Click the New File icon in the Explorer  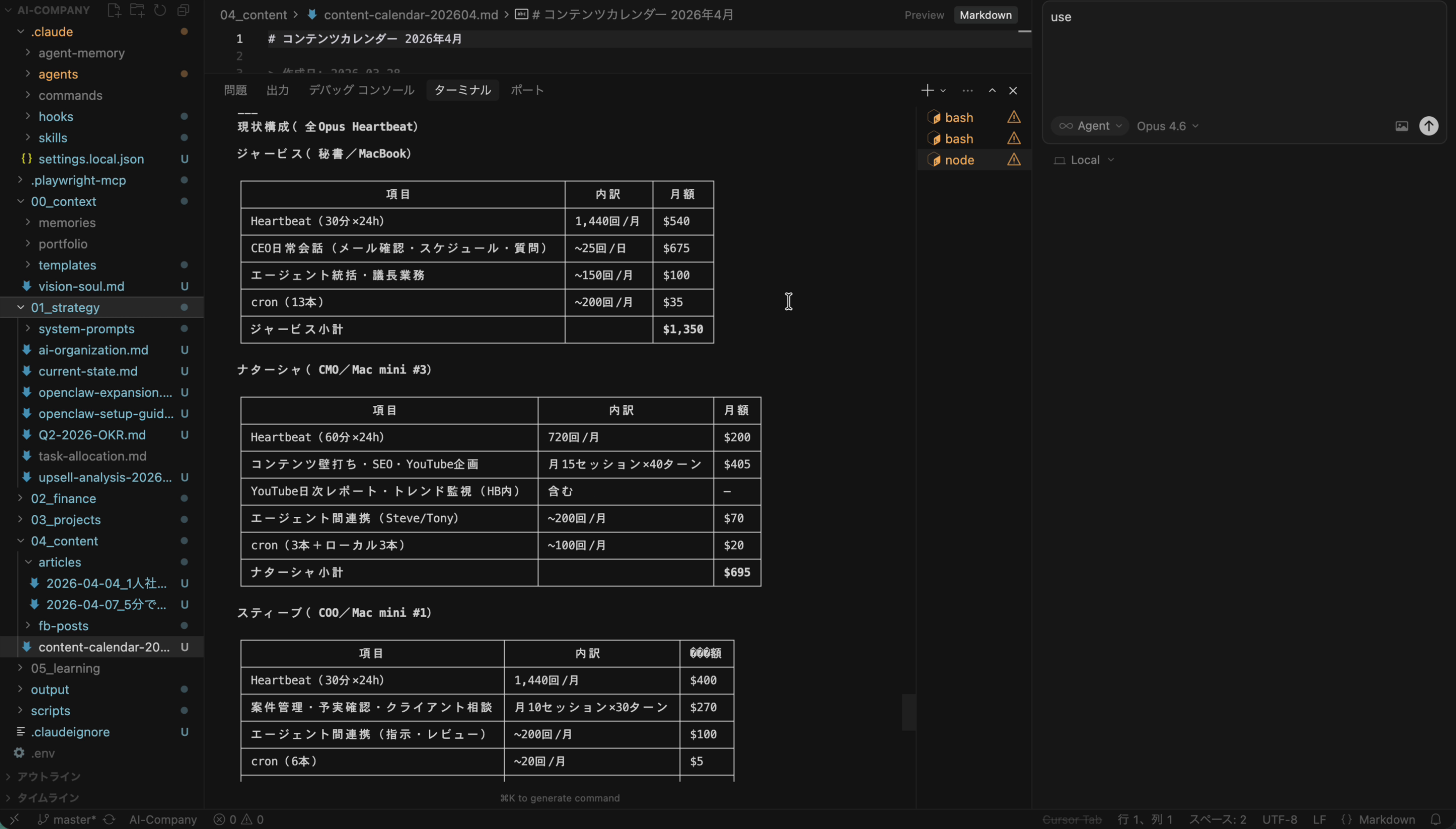pyautogui.click(x=114, y=10)
